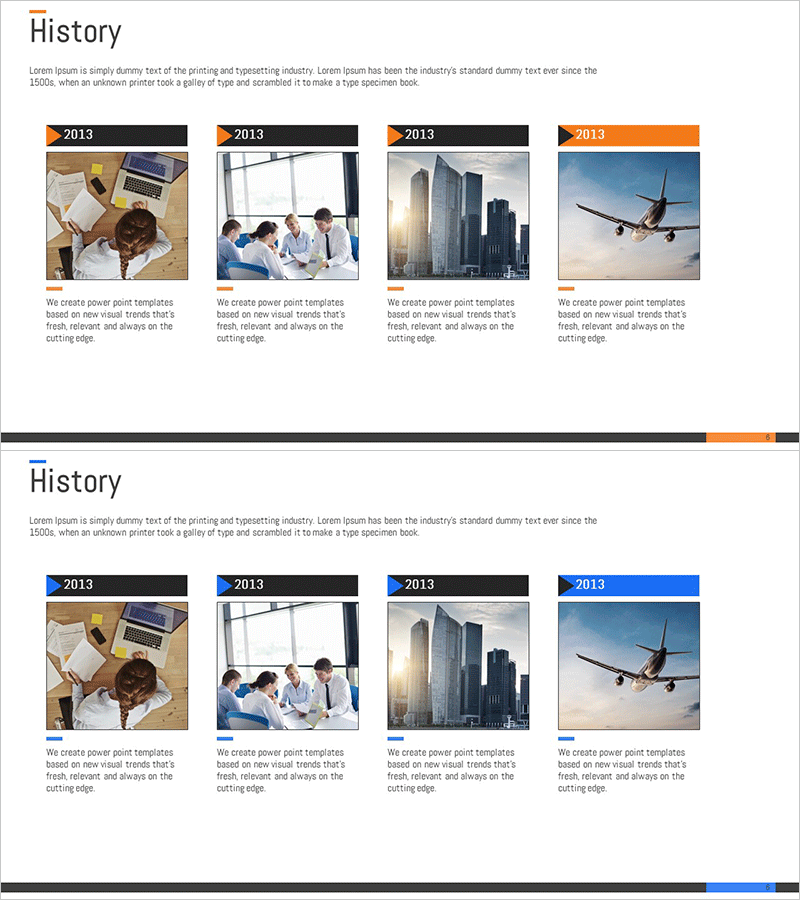
Task: Click the blue page number block in footer
Action: 740,887
